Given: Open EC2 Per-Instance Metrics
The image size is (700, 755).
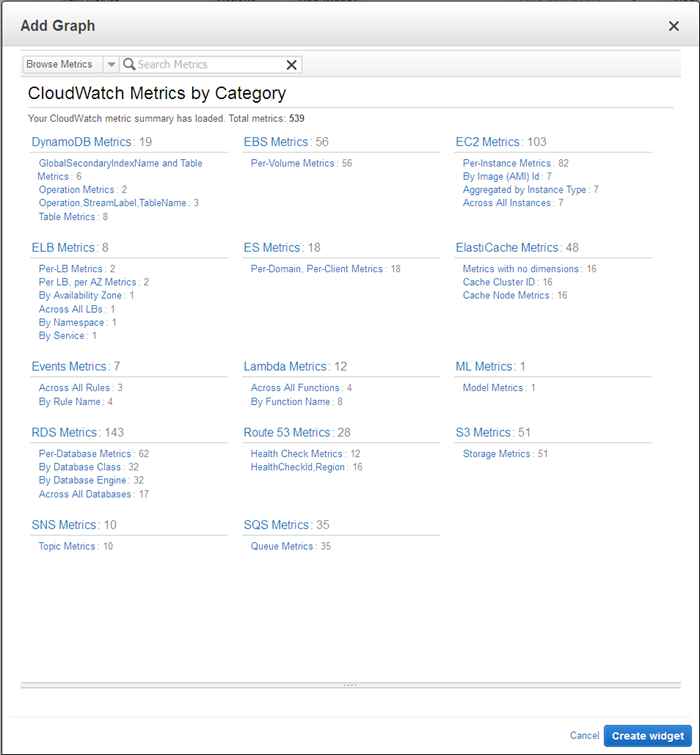Looking at the screenshot, I should pyautogui.click(x=507, y=163).
